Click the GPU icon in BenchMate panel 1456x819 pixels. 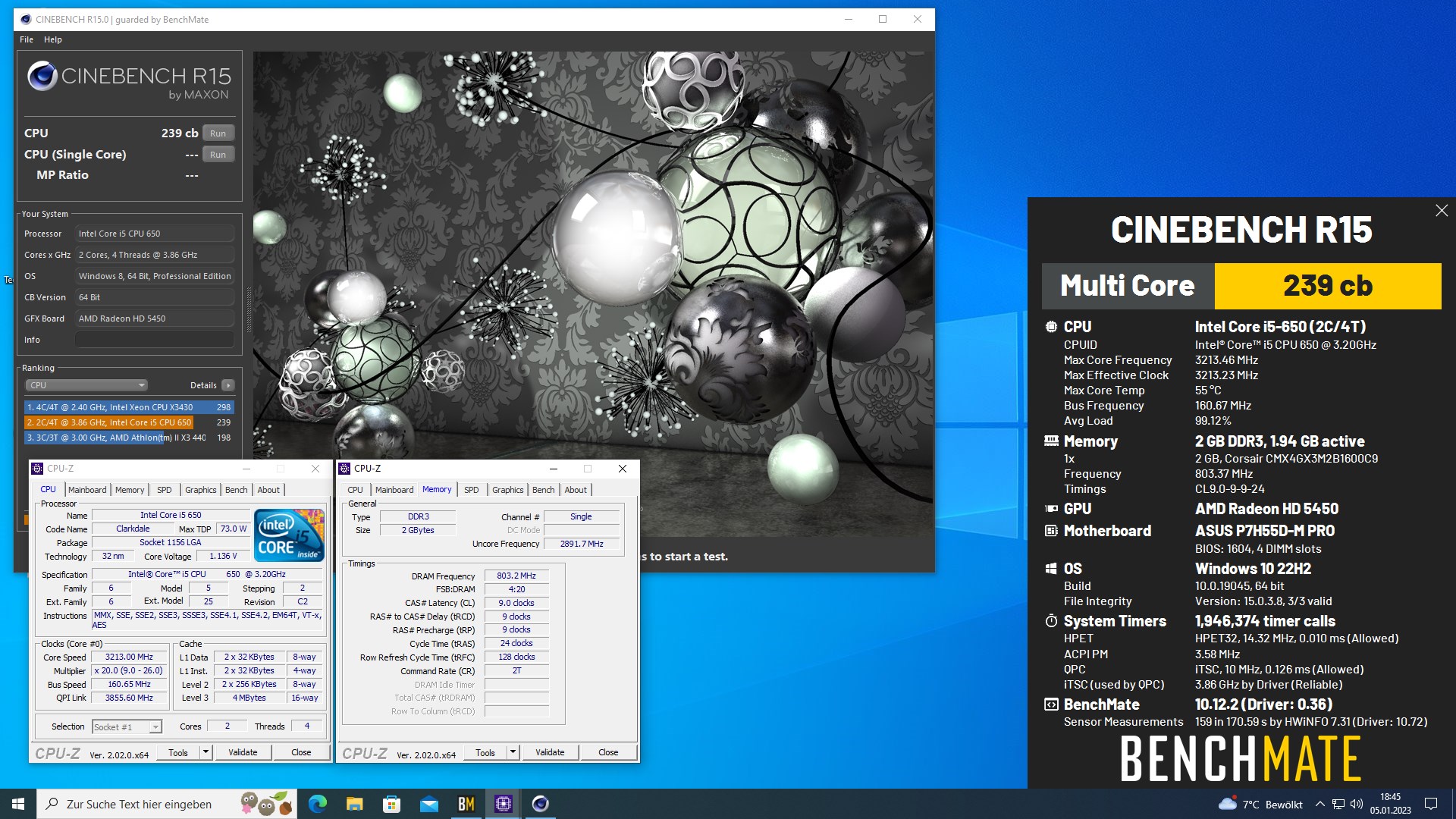click(x=1051, y=509)
